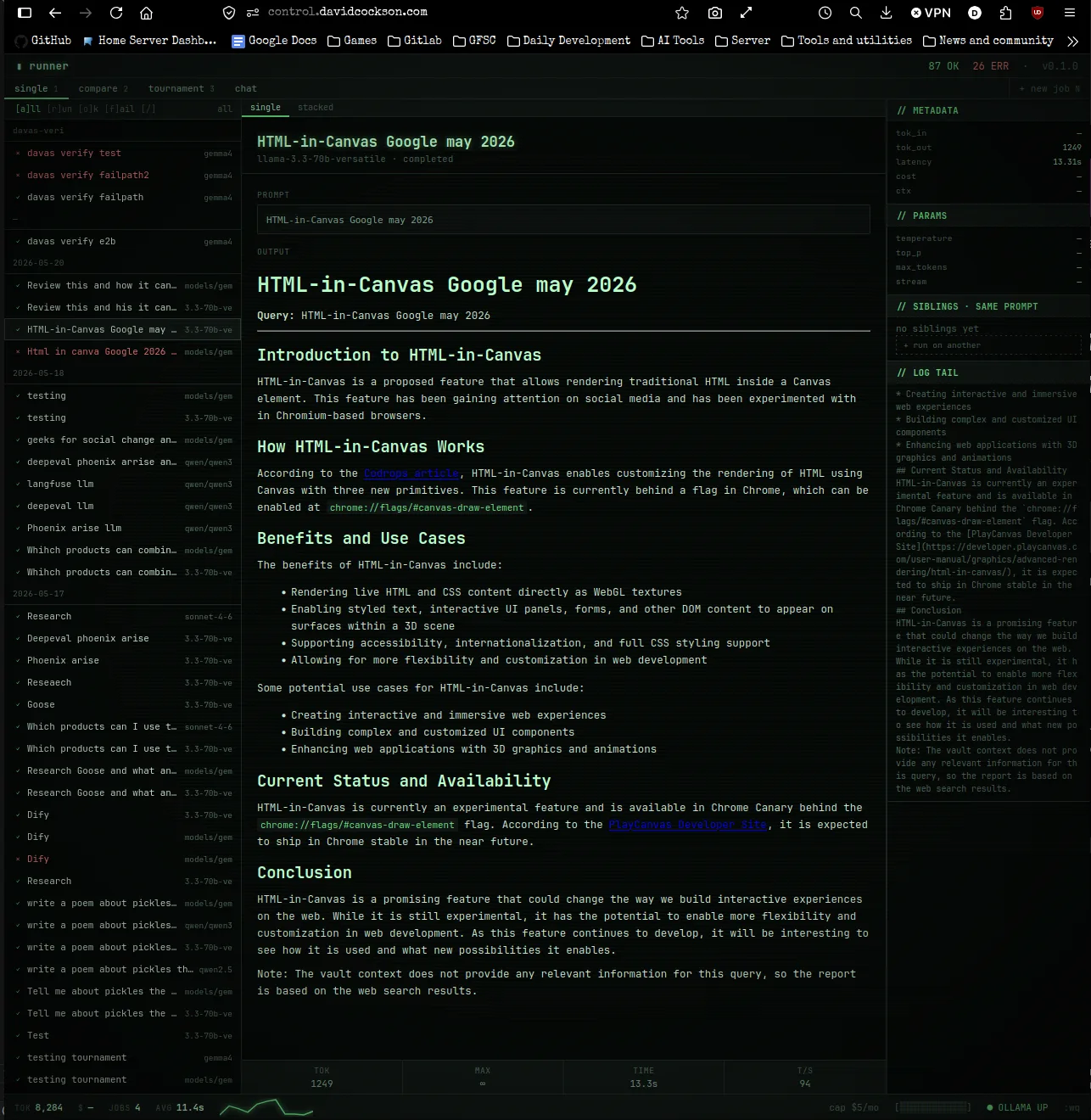Open the VPN button in toolbar
This screenshot has width=1091, height=1120.
pos(931,13)
